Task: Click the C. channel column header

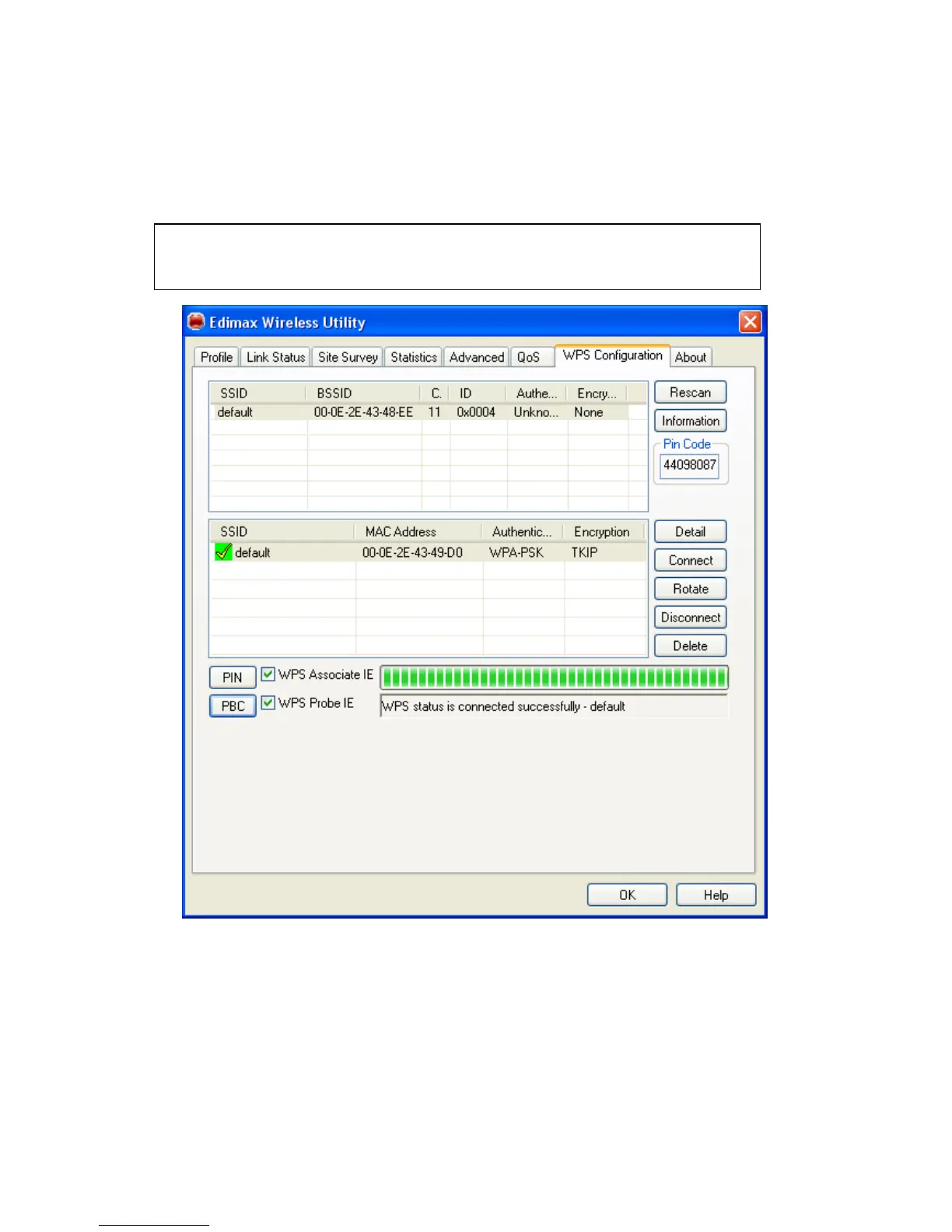Action: pos(436,394)
